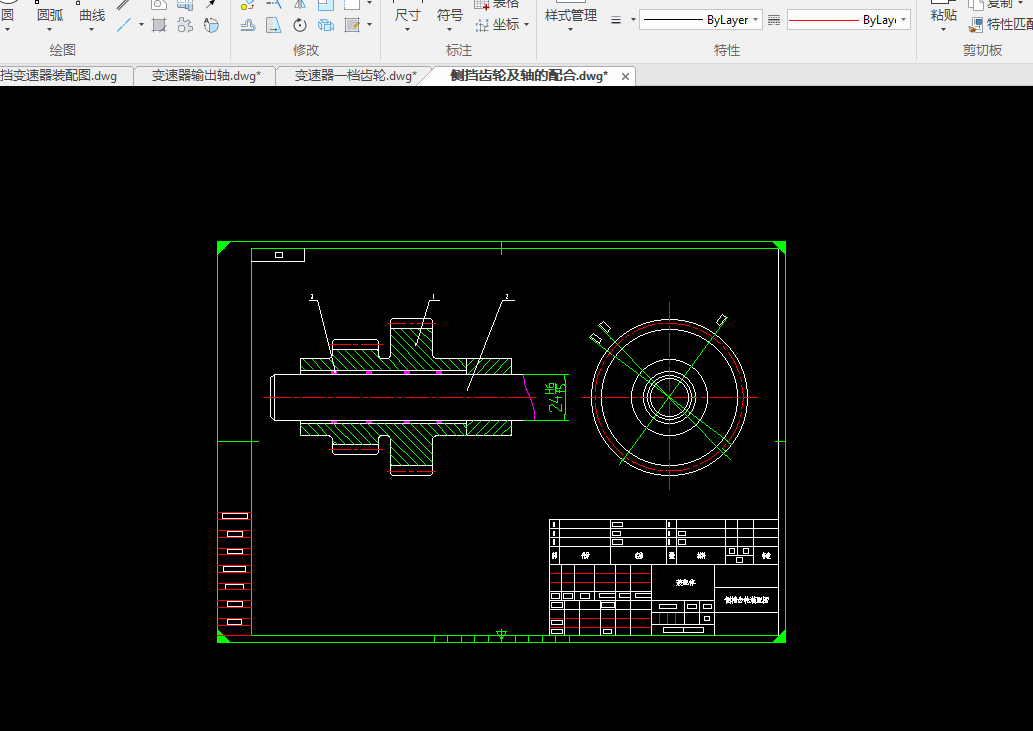Switch to 变速器输出轴.dwg tab
Viewport: 1033px width, 731px height.
(x=205, y=76)
